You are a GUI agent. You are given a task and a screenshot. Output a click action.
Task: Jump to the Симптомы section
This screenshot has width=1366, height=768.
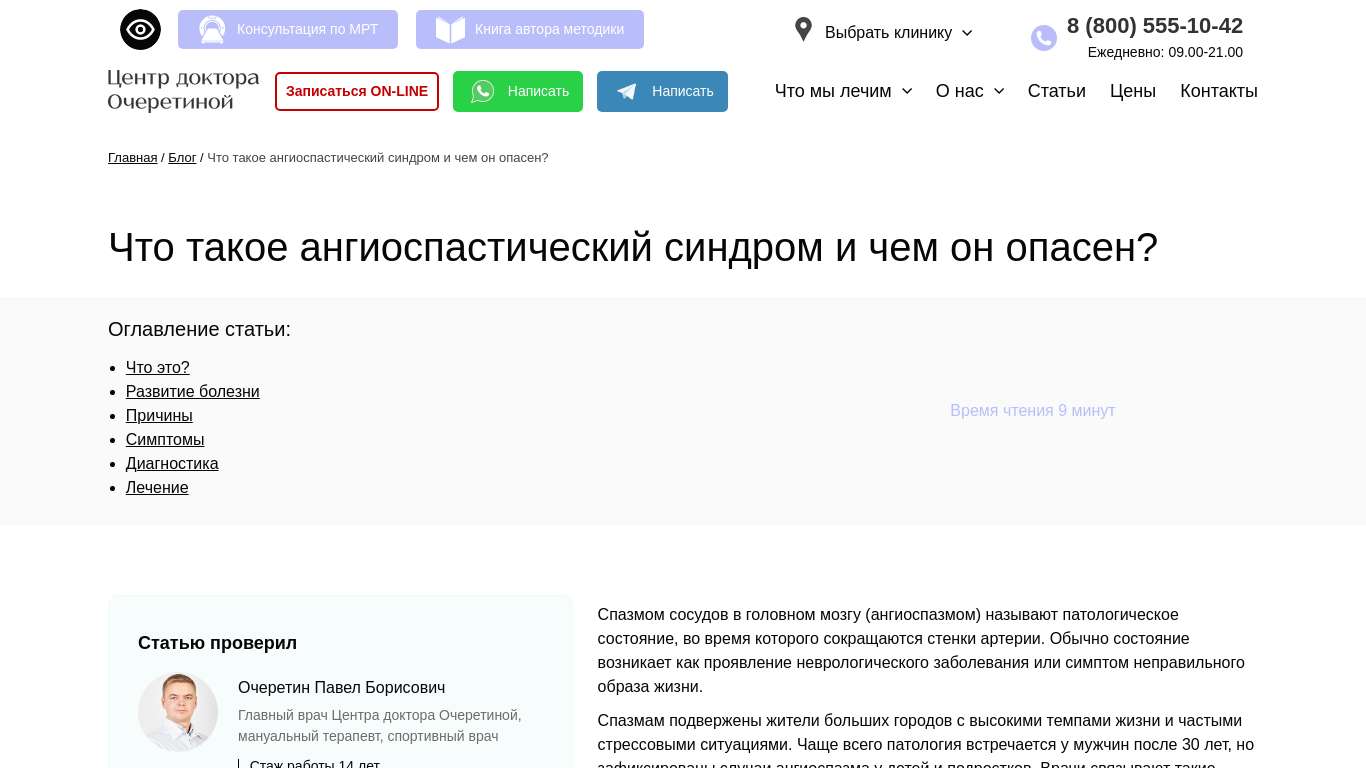click(165, 440)
